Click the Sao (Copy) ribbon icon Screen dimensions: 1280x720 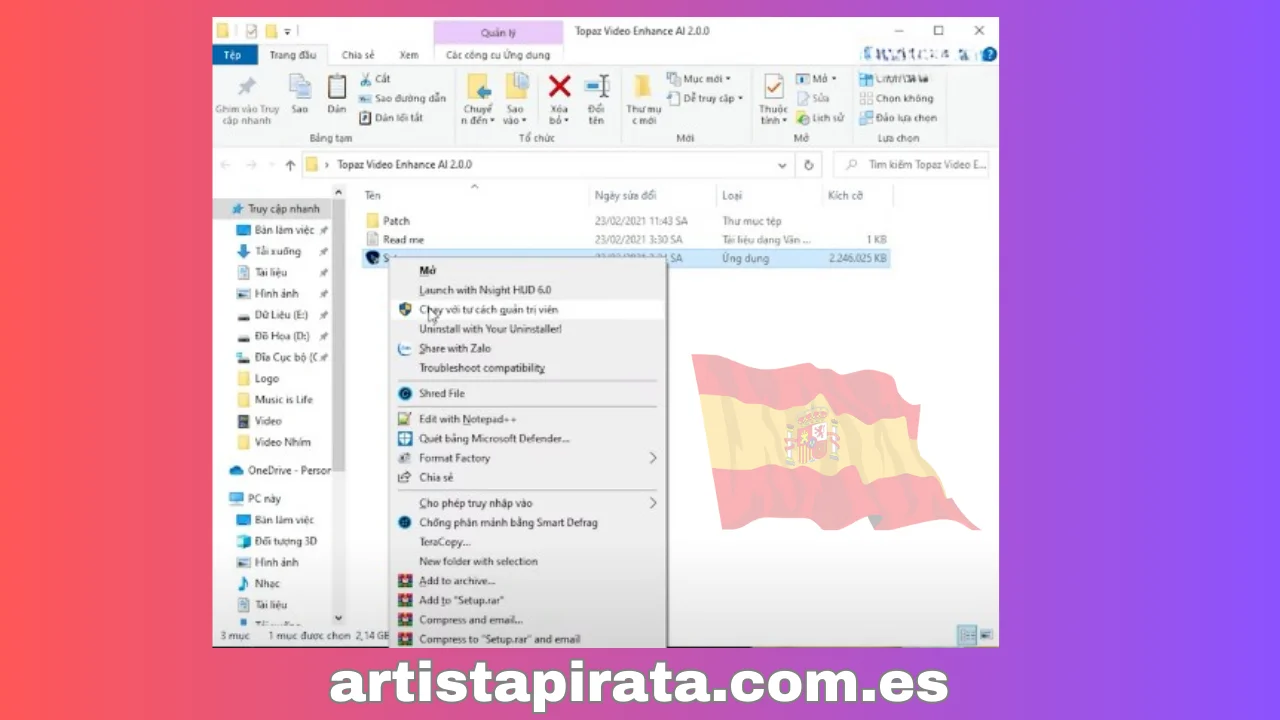tap(299, 94)
